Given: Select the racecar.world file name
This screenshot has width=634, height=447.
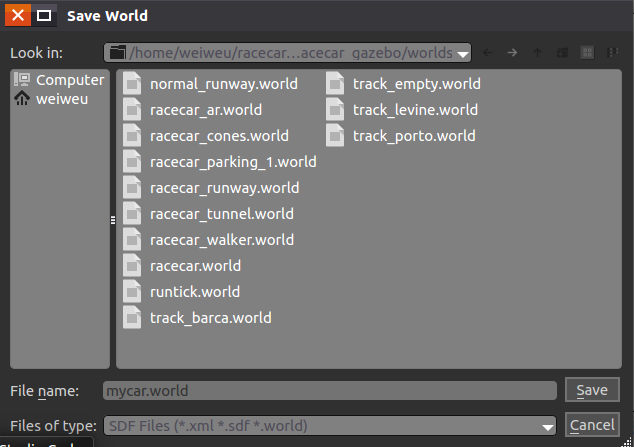Looking at the screenshot, I should 195,266.
